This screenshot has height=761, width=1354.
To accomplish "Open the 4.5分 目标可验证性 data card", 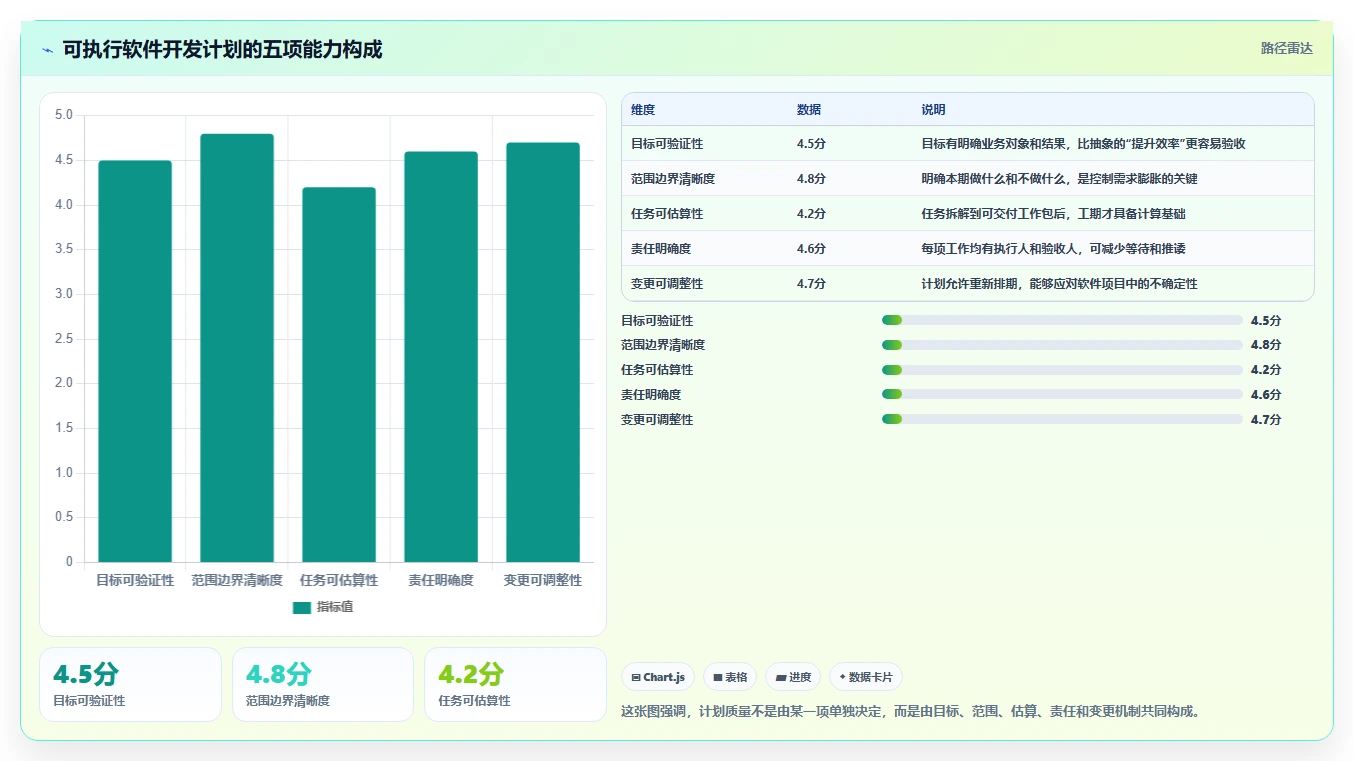I will 130,684.
